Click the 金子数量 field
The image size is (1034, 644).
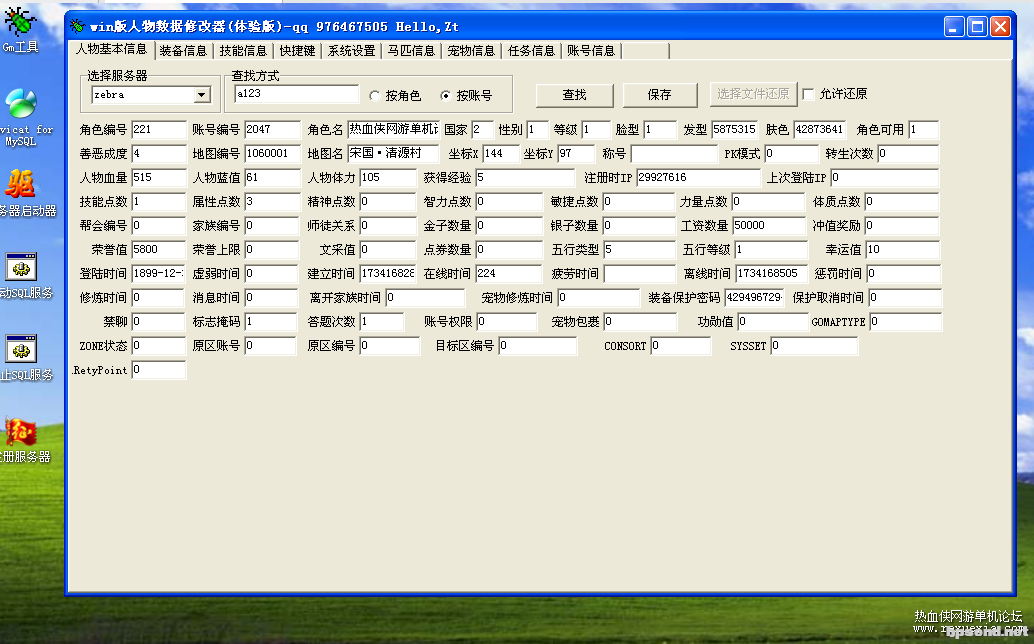[508, 225]
